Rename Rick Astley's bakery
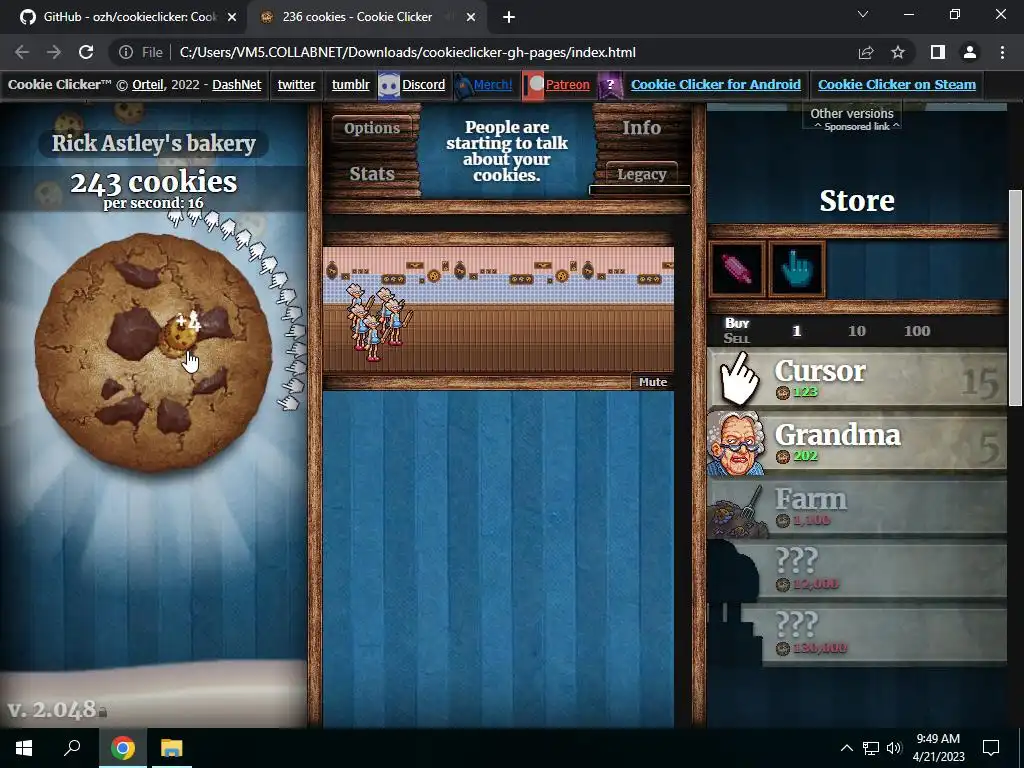This screenshot has height=768, width=1024. click(x=153, y=143)
